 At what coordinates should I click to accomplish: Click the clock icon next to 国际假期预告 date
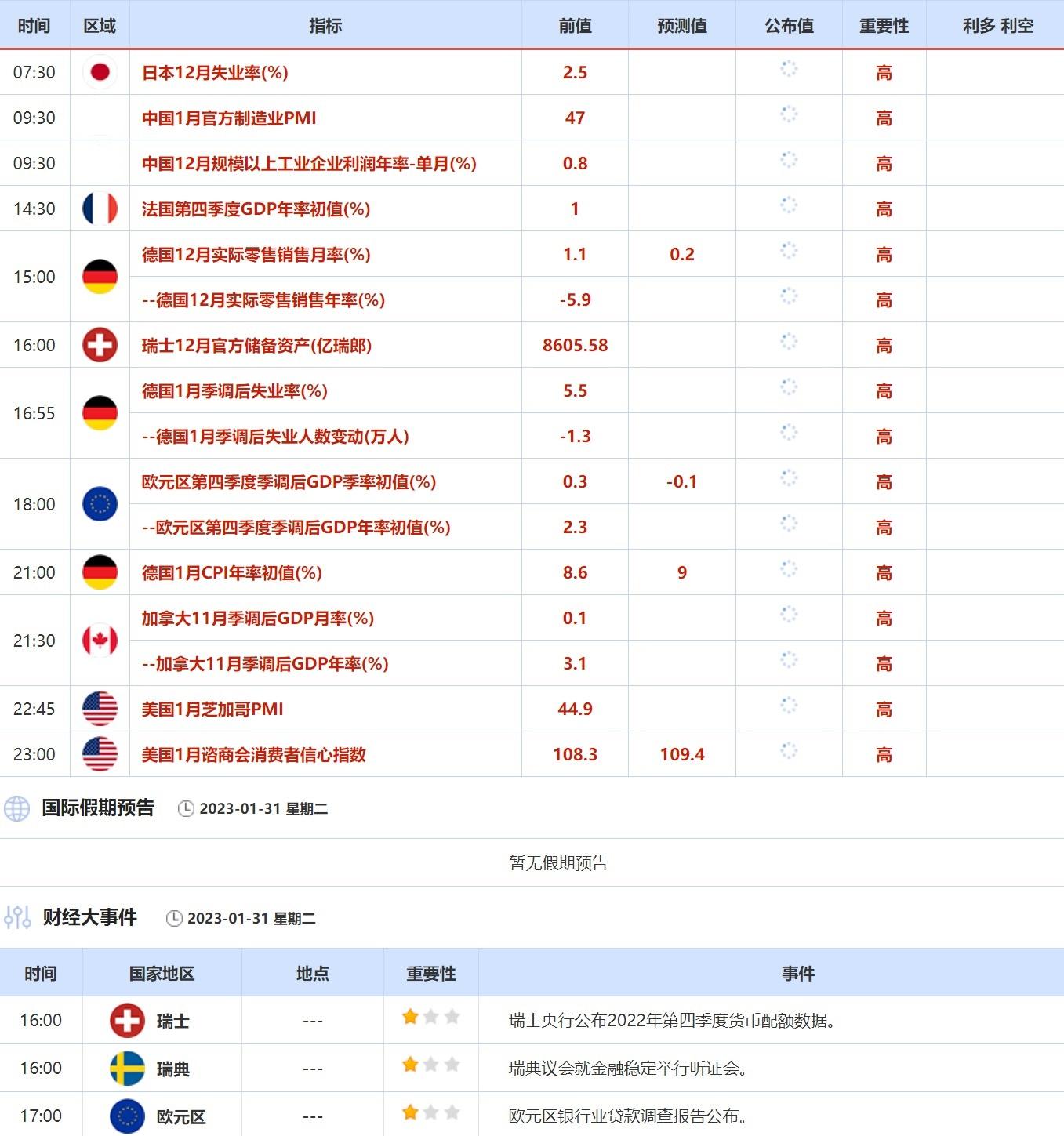click(x=186, y=809)
